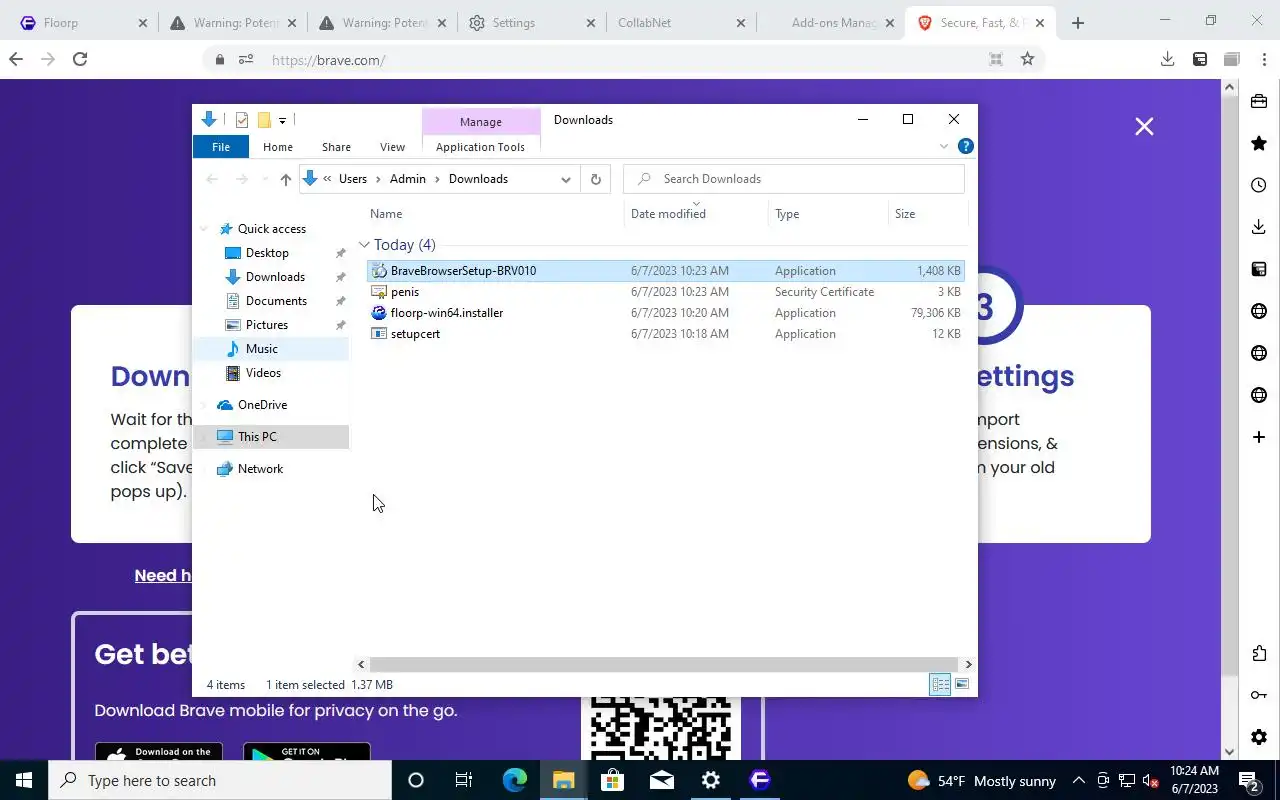Close the CollabNet browser tab
1280x800 pixels.
[x=741, y=23]
